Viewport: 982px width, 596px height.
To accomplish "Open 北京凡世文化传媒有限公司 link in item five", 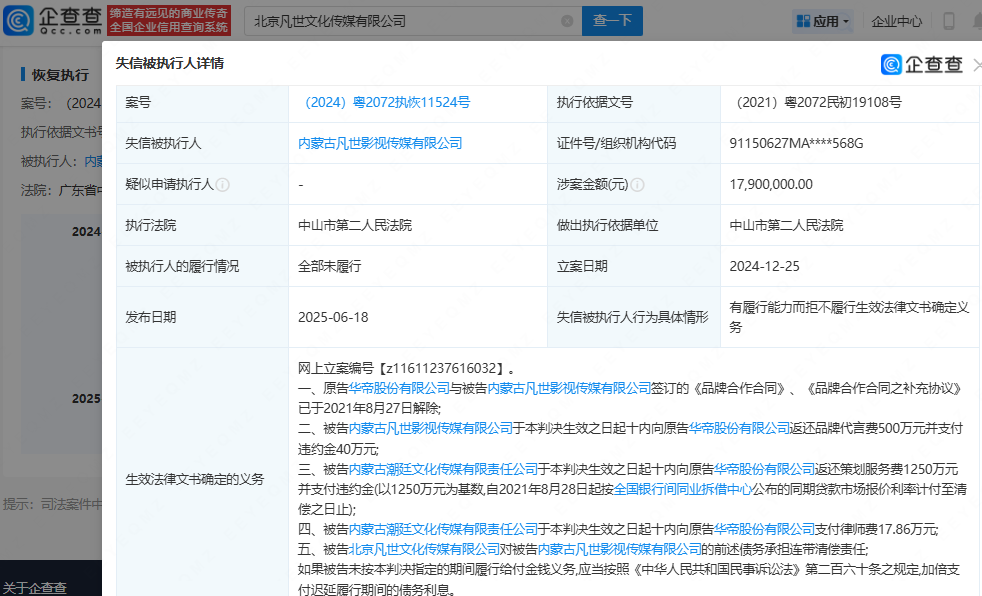I will pos(424,549).
